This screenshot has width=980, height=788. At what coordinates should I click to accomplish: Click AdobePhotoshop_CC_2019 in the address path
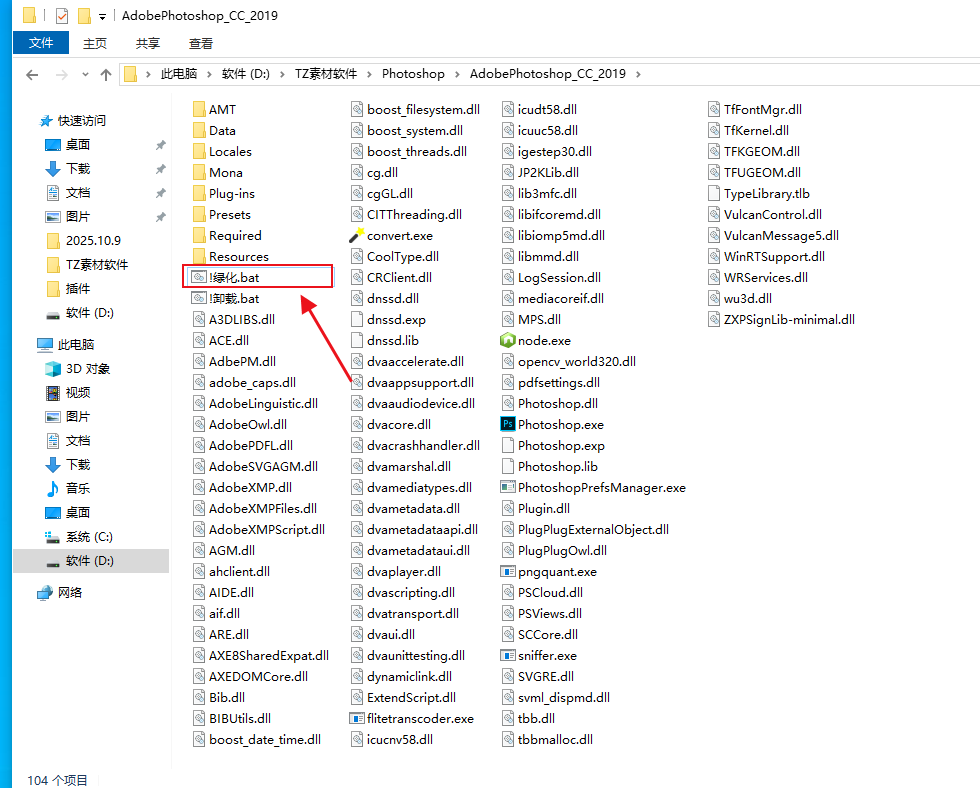pyautogui.click(x=548, y=74)
